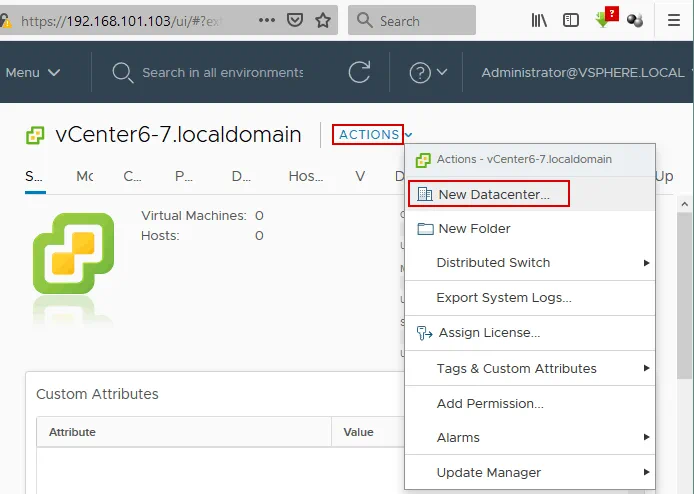
Task: Open the vSphere Menu dropdown
Action: [x=33, y=72]
